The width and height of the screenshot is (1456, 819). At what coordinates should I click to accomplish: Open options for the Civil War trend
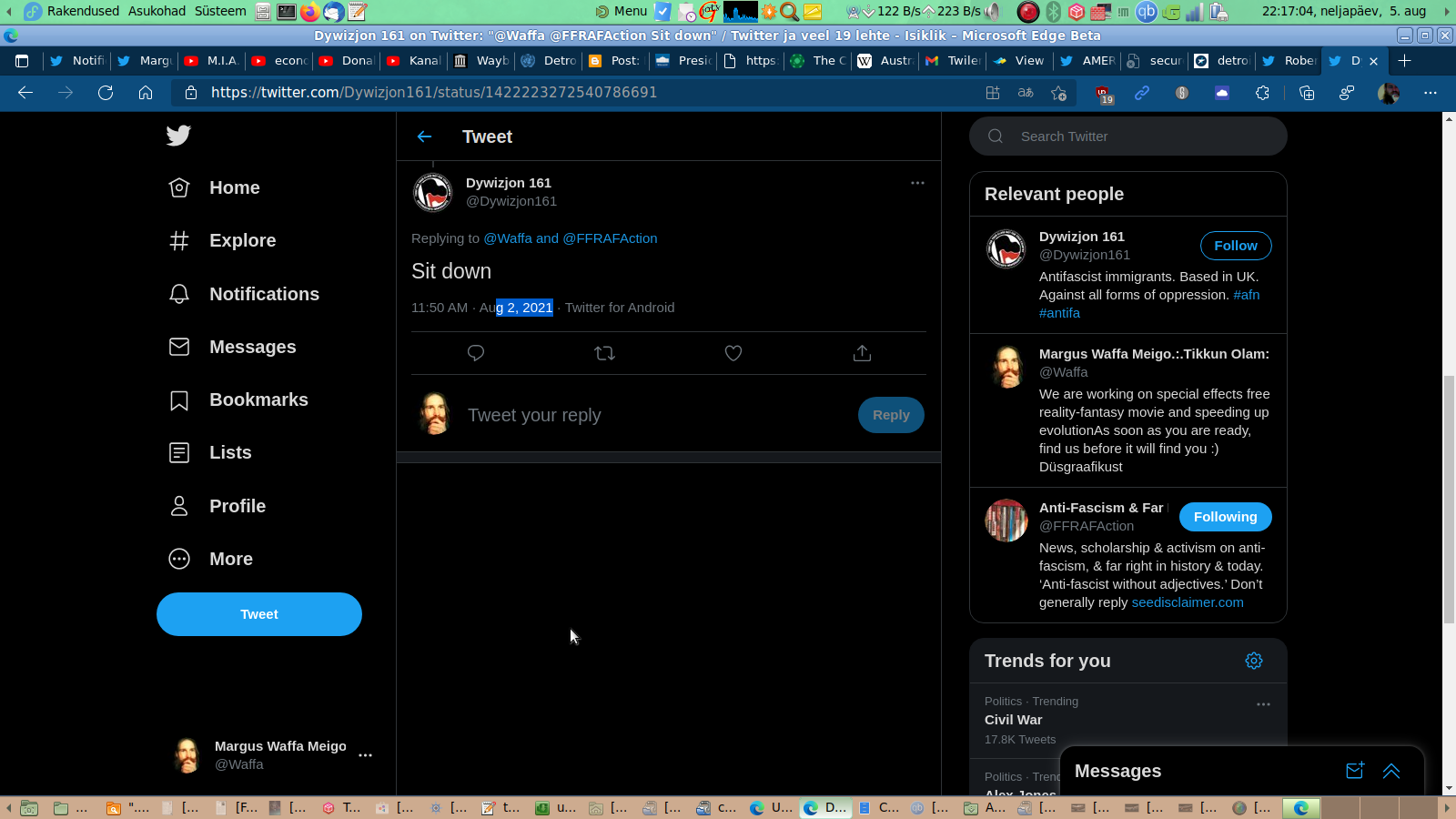click(x=1263, y=704)
